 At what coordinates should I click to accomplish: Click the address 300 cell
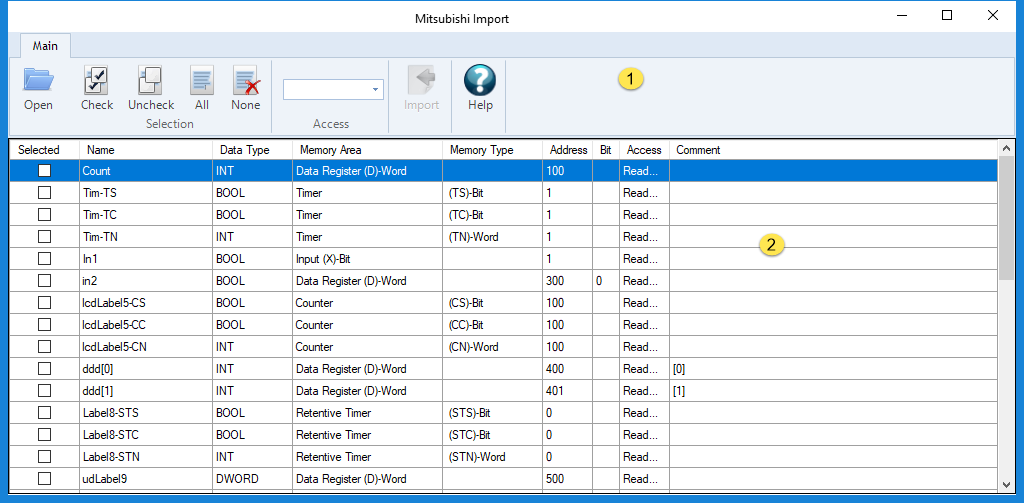[x=568, y=280]
